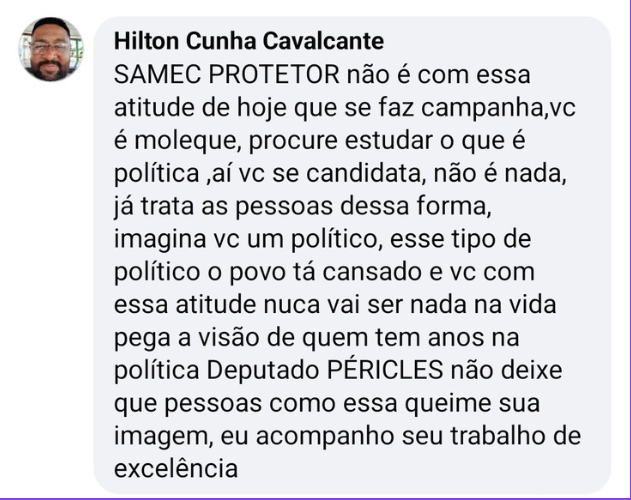Click the word "candidata," in the comment
The width and height of the screenshot is (631, 500).
click(x=363, y=174)
